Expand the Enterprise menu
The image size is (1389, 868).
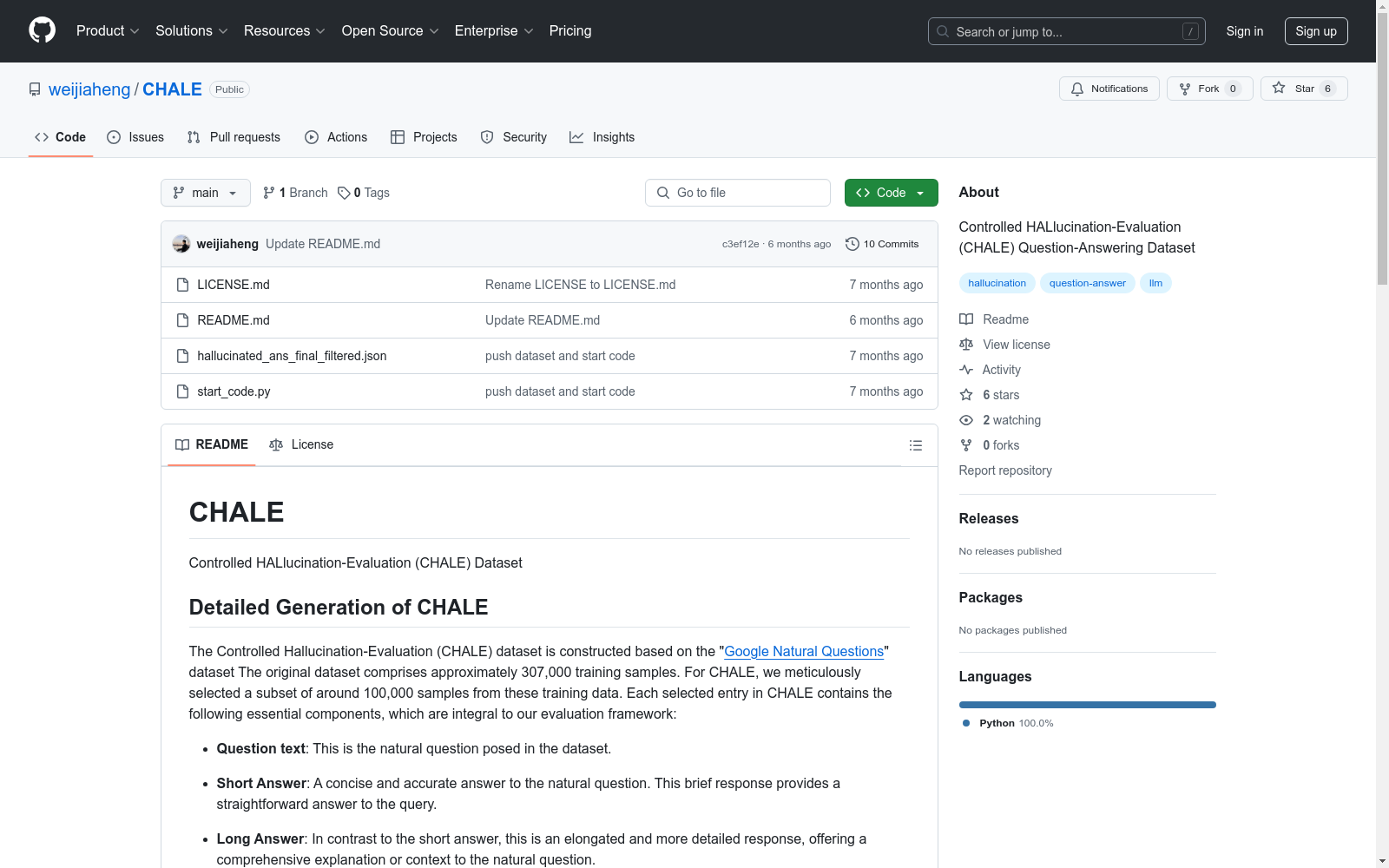[494, 30]
